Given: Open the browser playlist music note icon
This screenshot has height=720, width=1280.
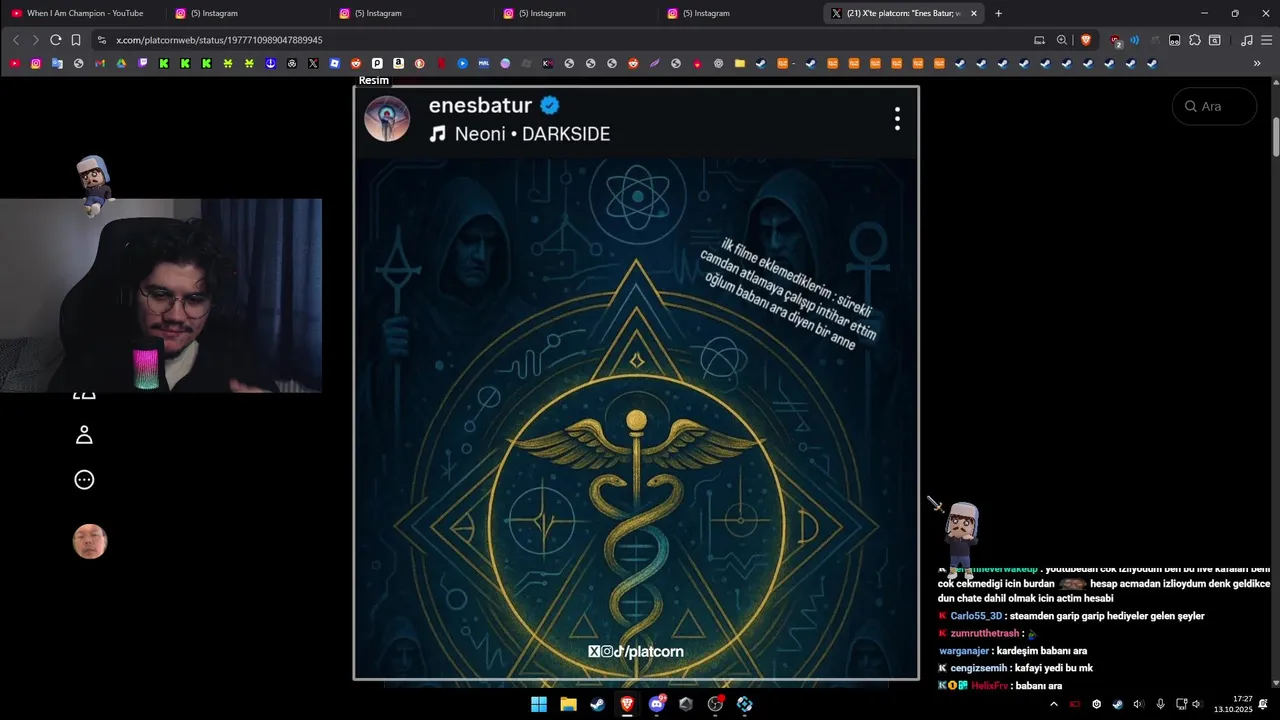Looking at the screenshot, I should click(x=1247, y=40).
